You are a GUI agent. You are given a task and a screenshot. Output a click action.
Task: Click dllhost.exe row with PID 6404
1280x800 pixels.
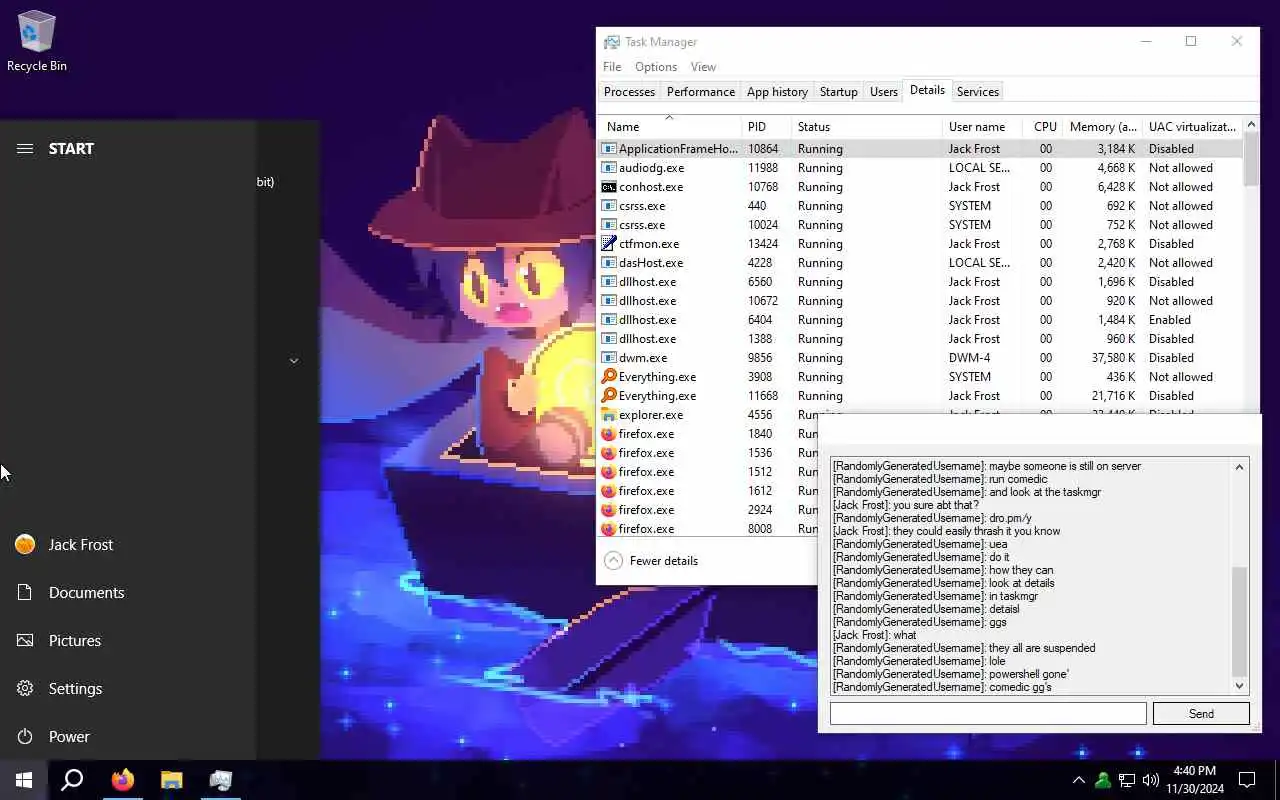[920, 320]
